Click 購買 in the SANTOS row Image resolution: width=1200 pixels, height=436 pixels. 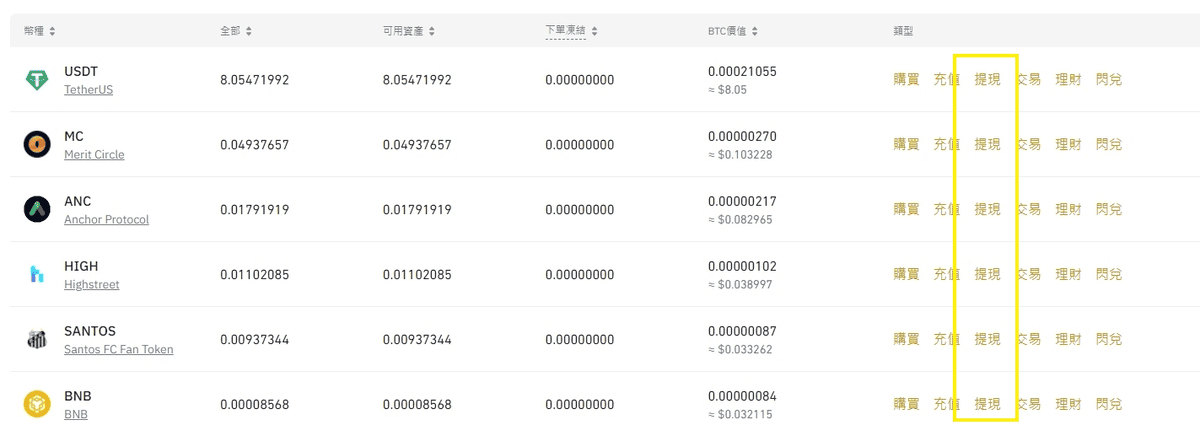tap(906, 340)
